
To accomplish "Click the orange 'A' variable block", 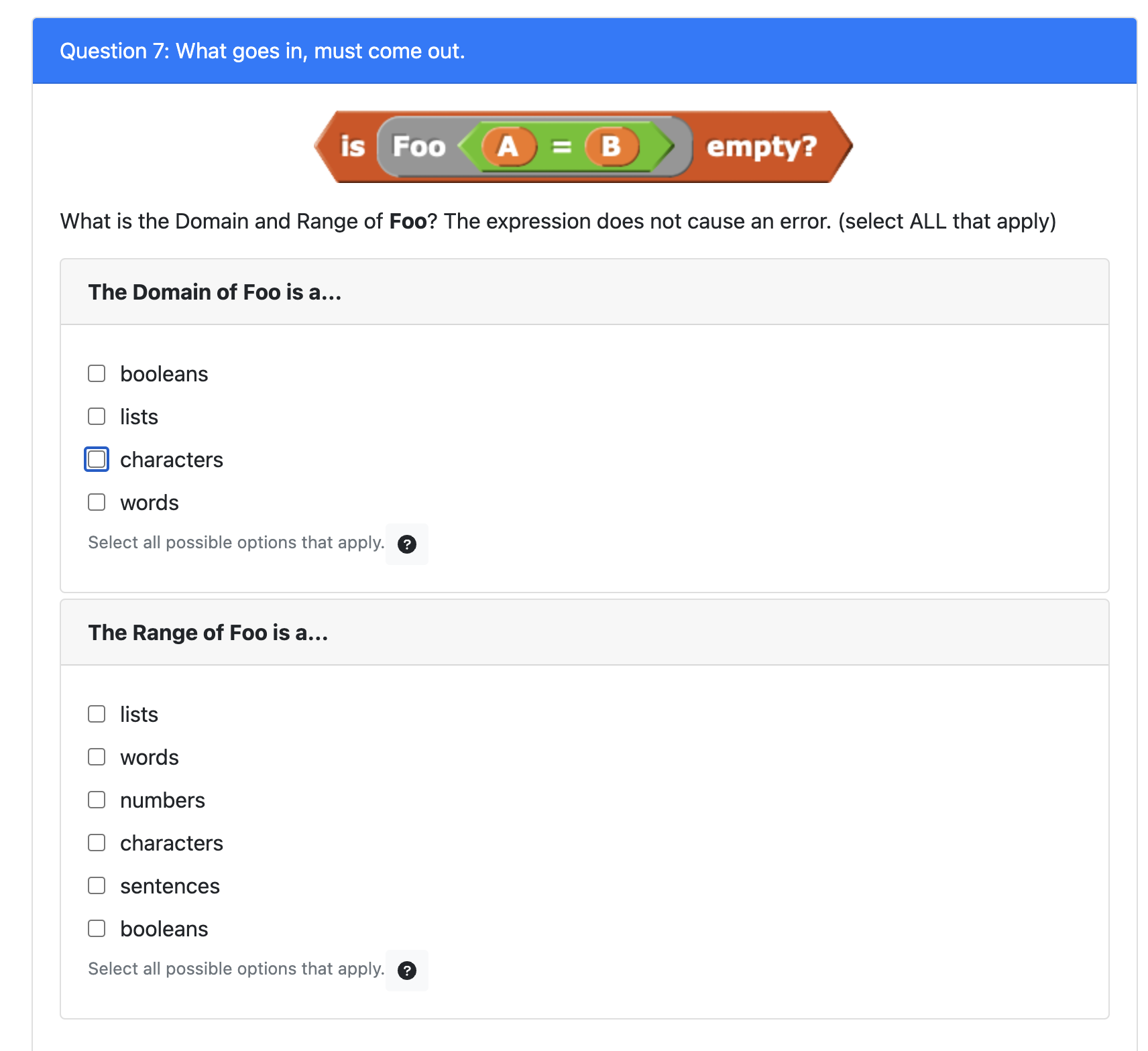I will 508,146.
